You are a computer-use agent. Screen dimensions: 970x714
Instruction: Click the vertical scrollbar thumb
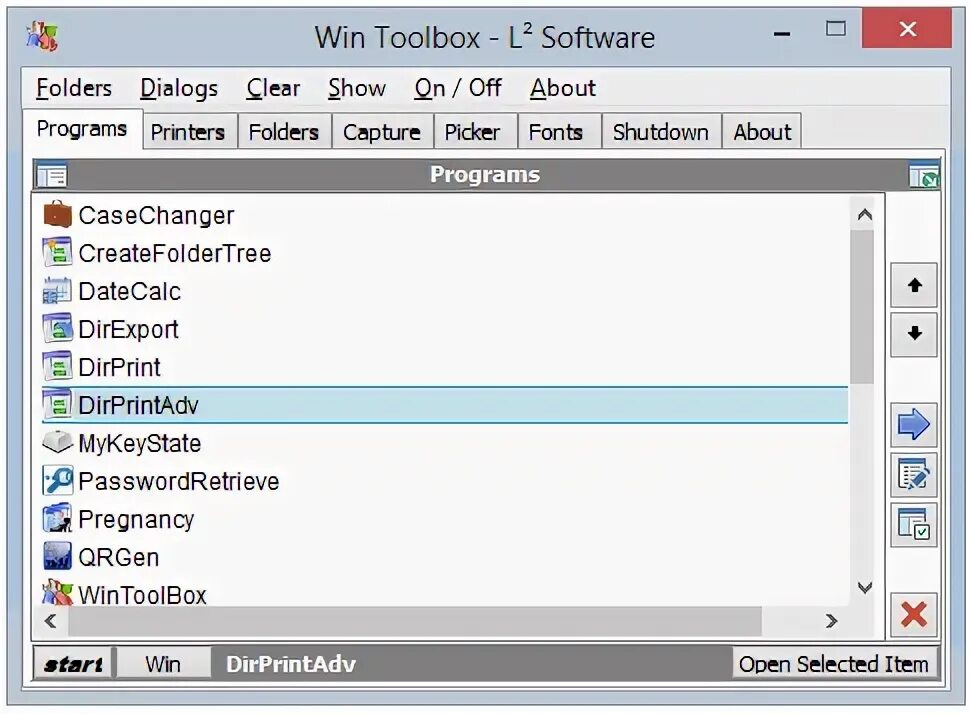pyautogui.click(x=862, y=307)
